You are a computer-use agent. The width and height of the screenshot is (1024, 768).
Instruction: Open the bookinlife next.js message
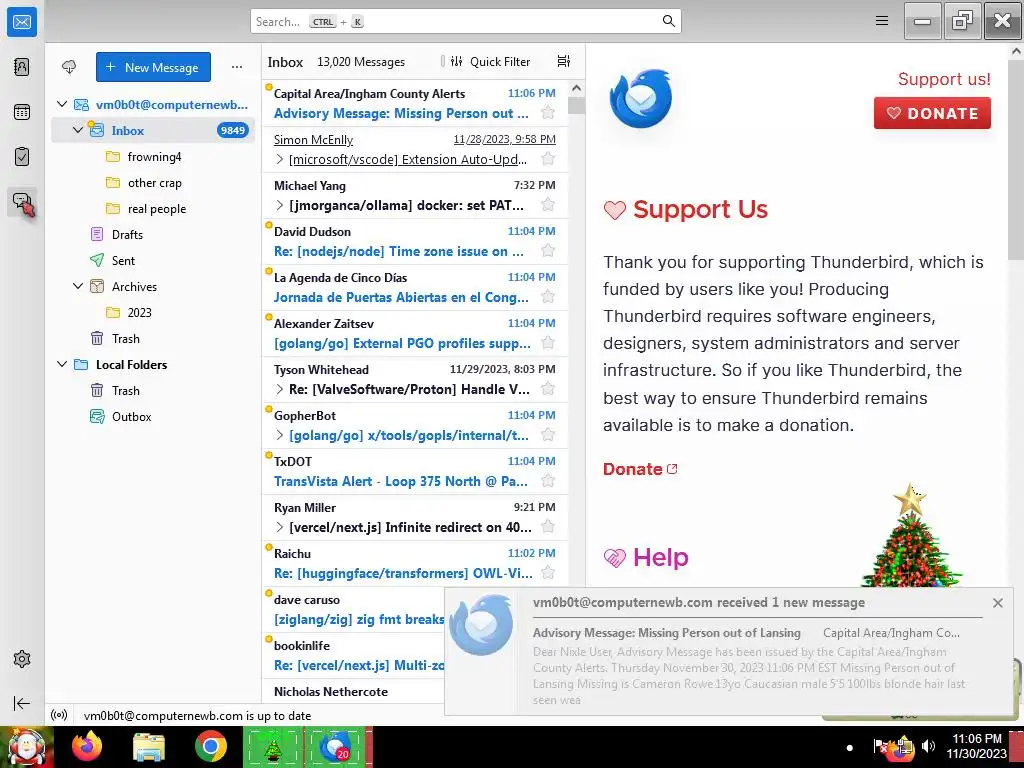[353, 656]
